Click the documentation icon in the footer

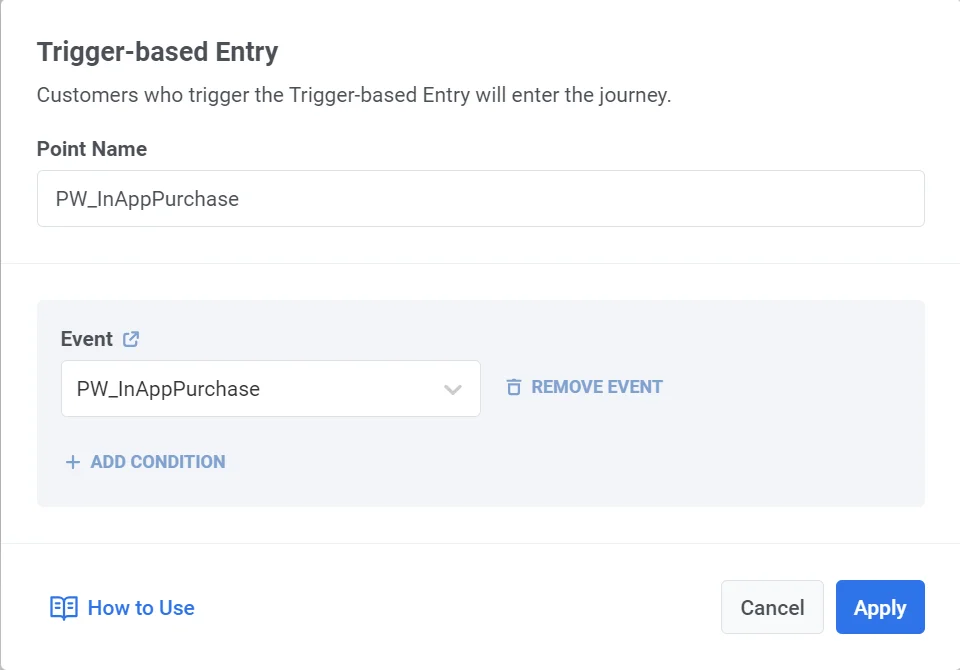pyautogui.click(x=64, y=607)
